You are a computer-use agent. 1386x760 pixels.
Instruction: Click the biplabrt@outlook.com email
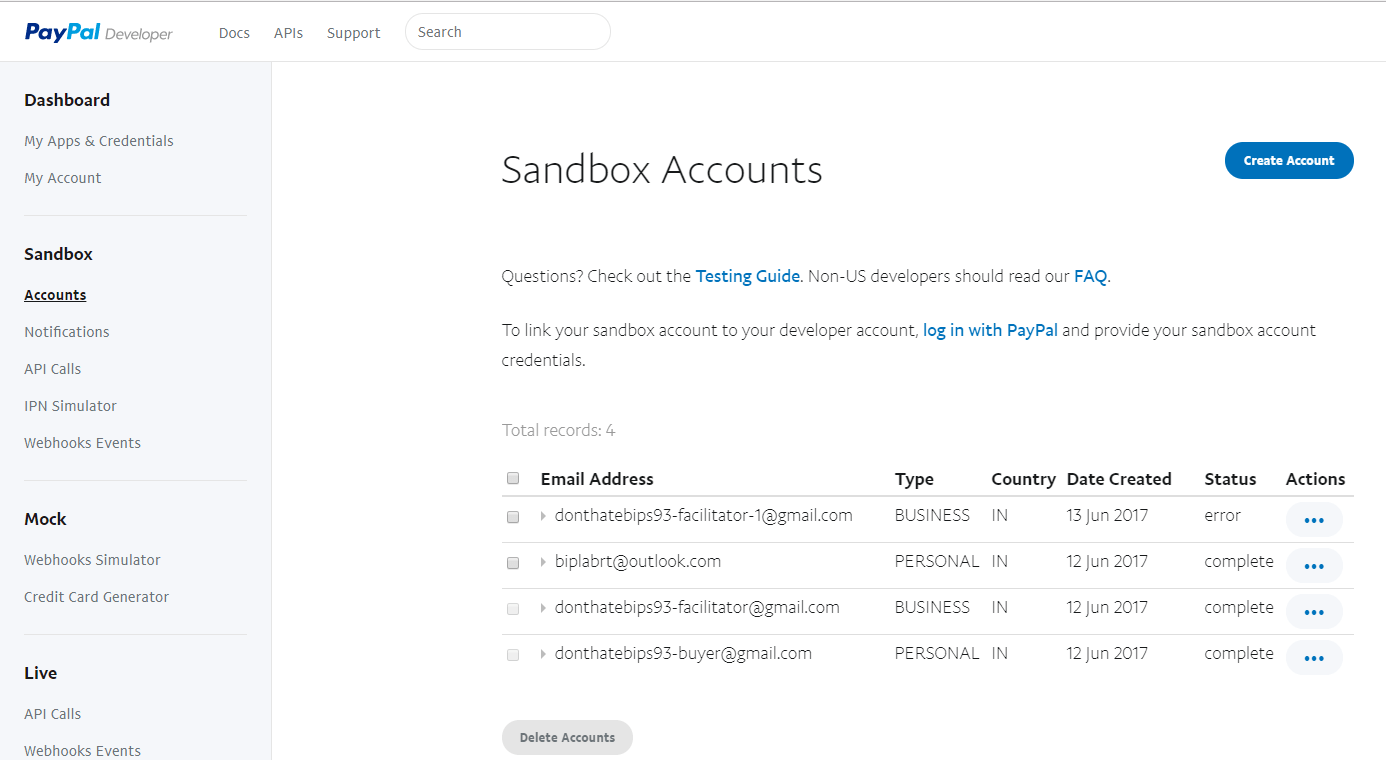638,562
